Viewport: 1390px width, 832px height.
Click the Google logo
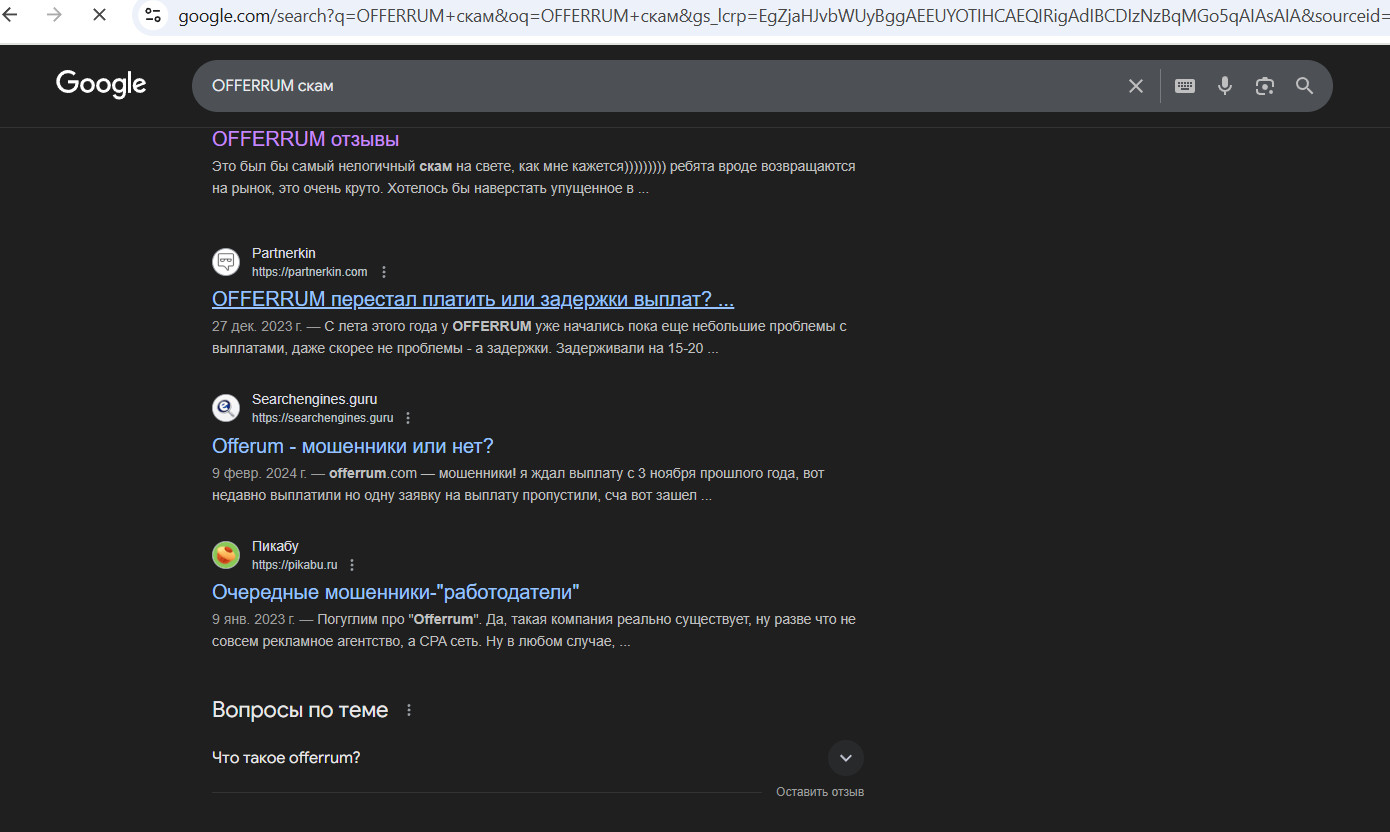(x=101, y=84)
